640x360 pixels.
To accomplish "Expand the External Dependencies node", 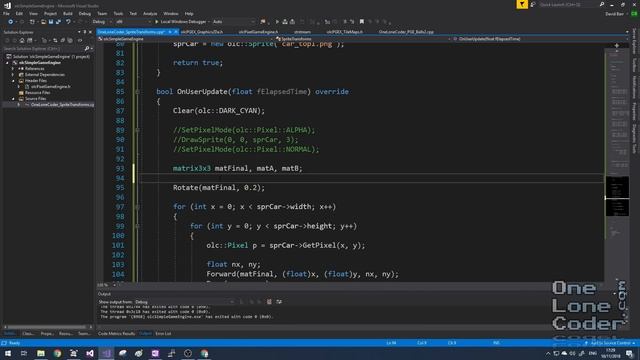I will click(13, 75).
